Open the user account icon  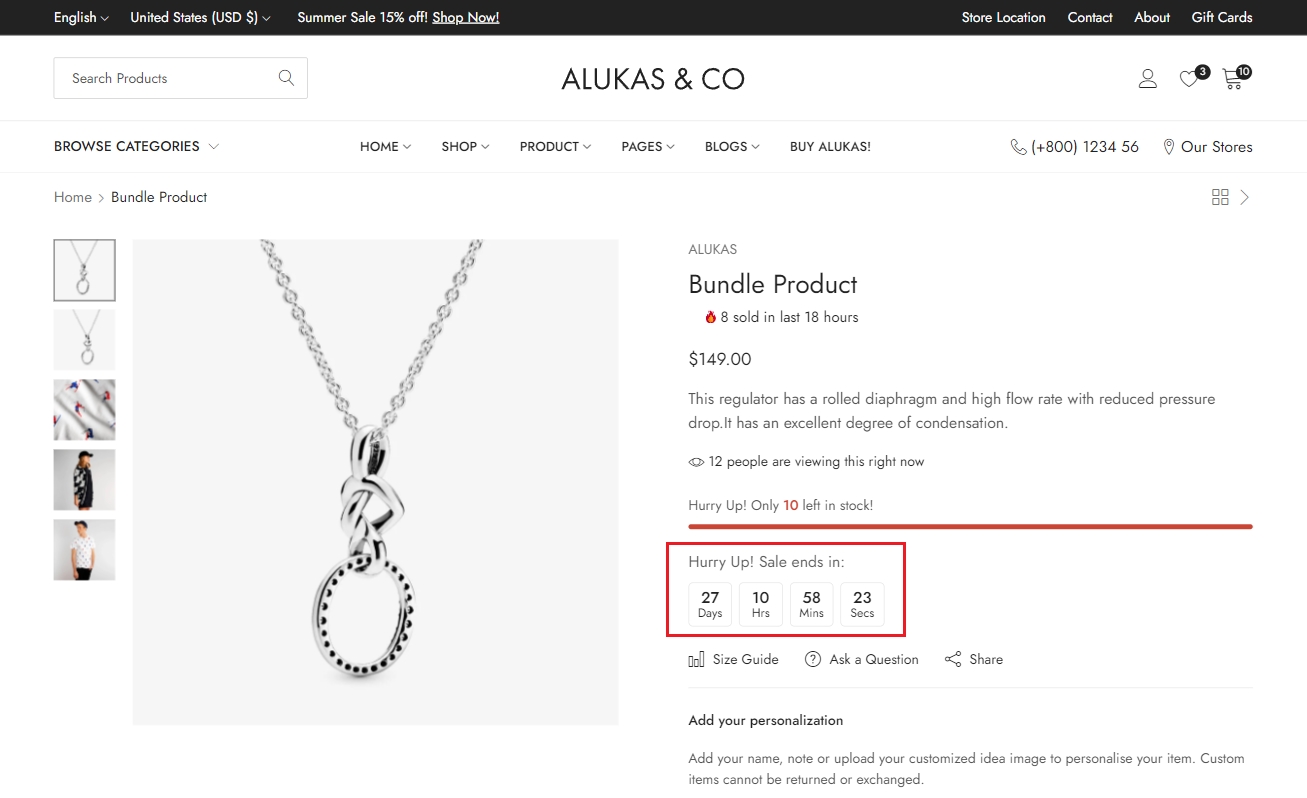click(1147, 79)
